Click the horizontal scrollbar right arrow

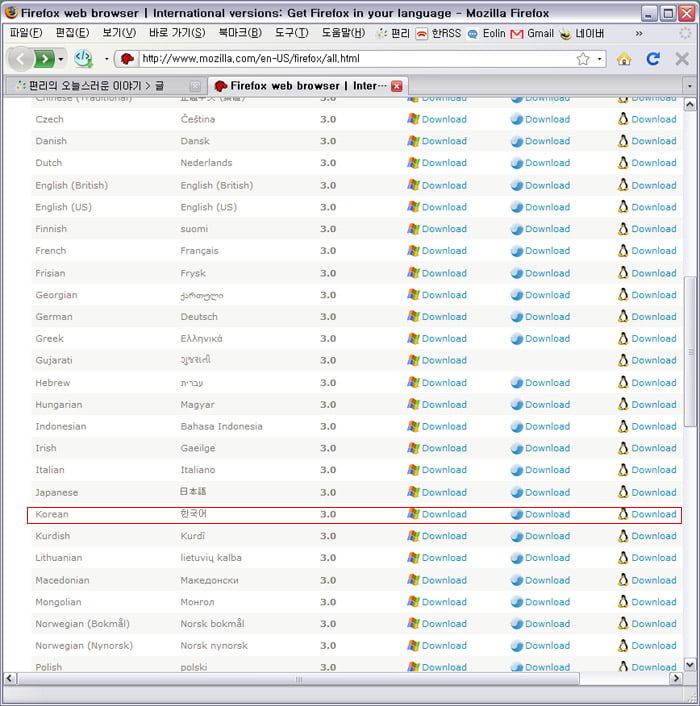[675, 678]
